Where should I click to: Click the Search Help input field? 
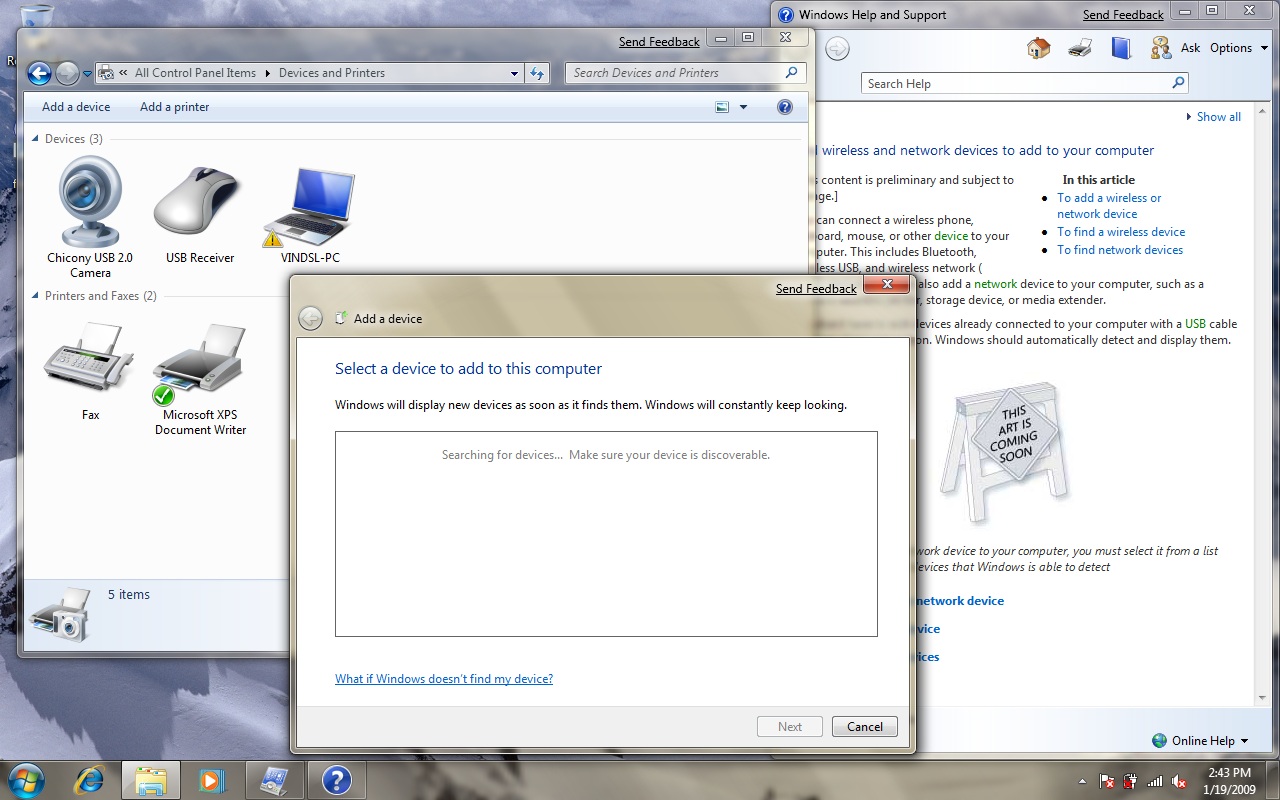(x=1013, y=84)
